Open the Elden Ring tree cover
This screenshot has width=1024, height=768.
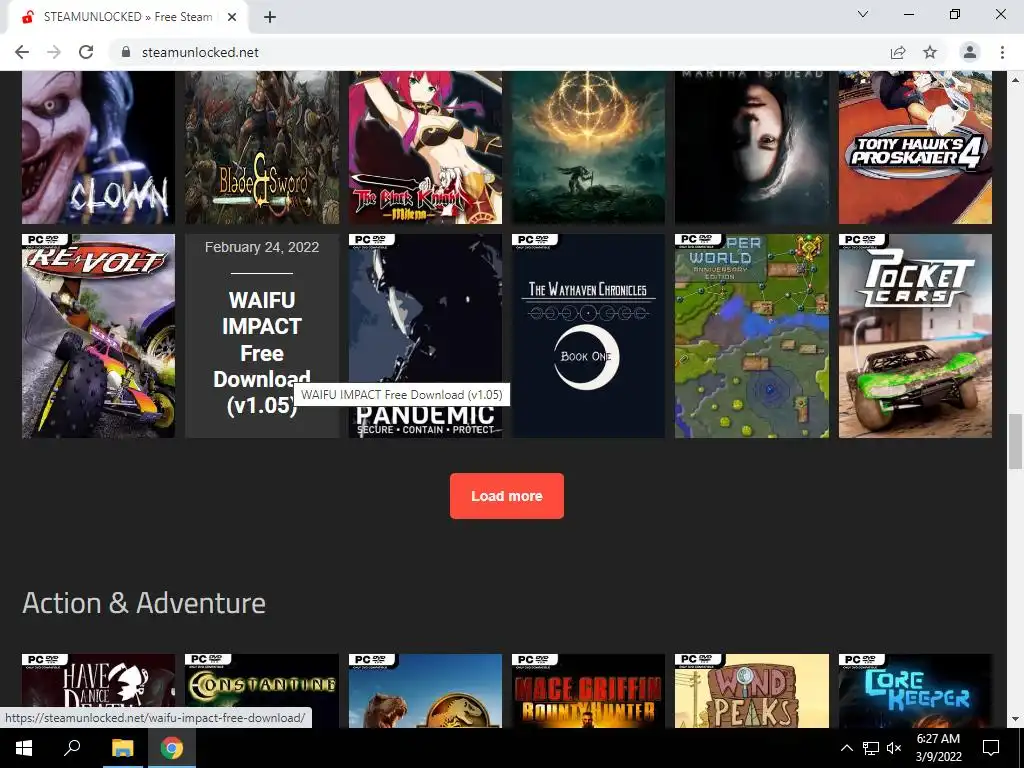point(588,148)
